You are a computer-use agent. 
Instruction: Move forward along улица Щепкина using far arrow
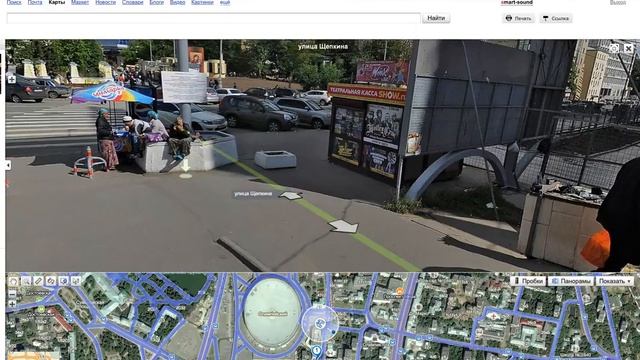pos(291,196)
